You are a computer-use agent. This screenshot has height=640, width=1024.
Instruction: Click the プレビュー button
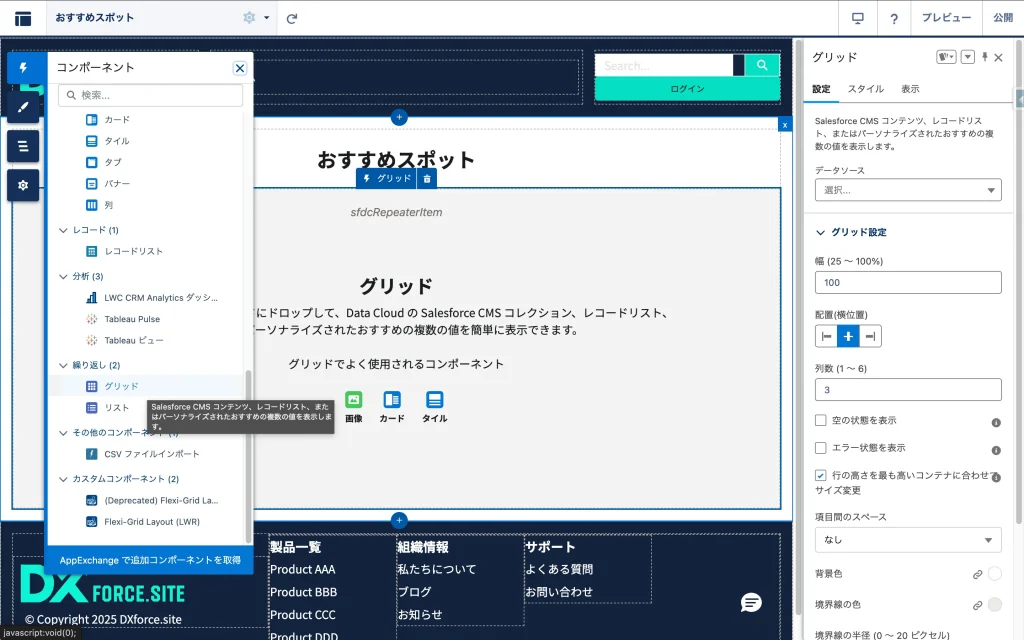point(946,18)
